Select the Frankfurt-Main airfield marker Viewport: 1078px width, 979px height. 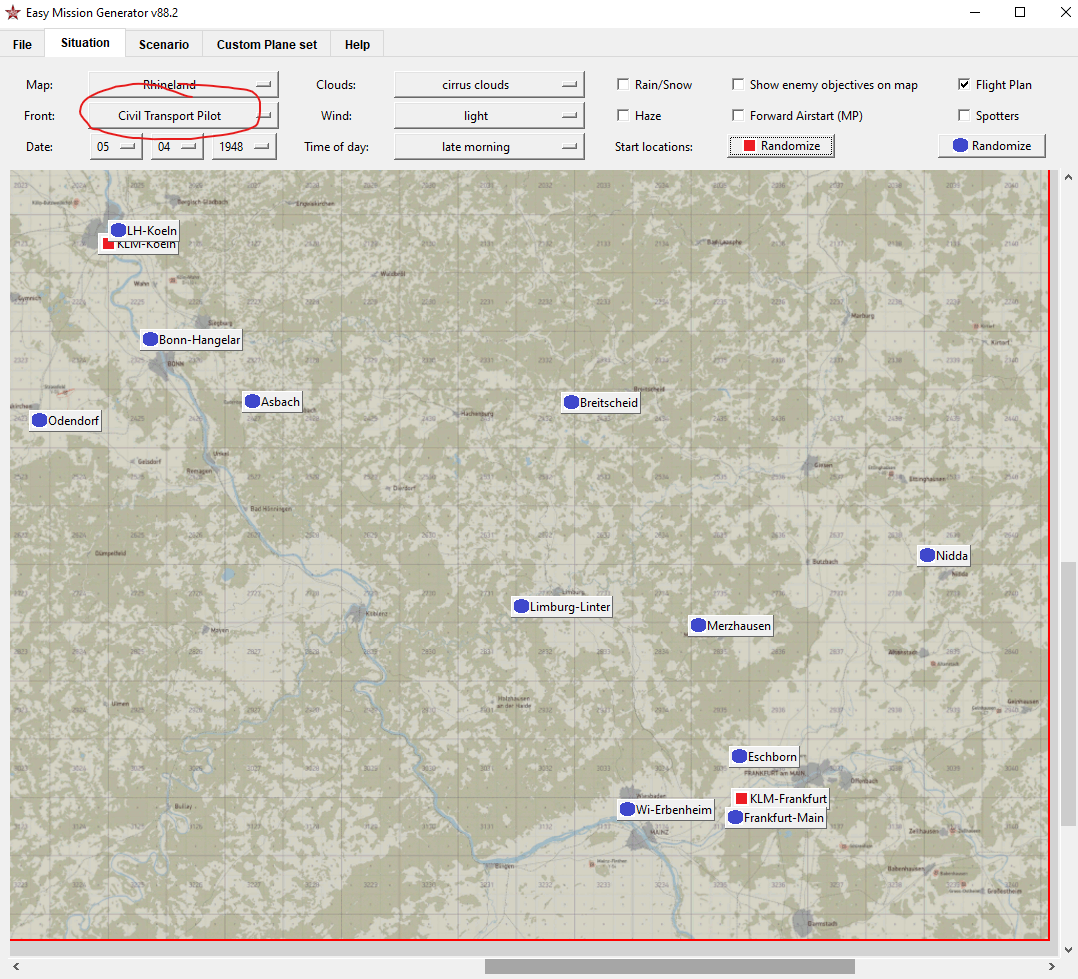776,818
